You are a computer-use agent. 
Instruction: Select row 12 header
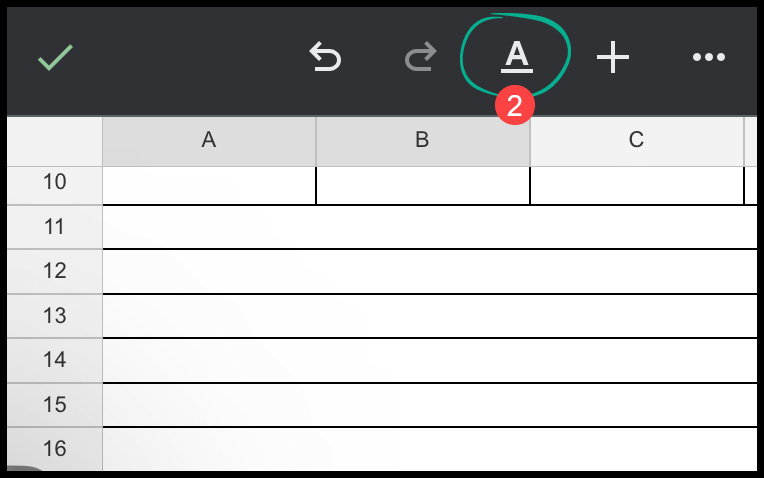55,271
